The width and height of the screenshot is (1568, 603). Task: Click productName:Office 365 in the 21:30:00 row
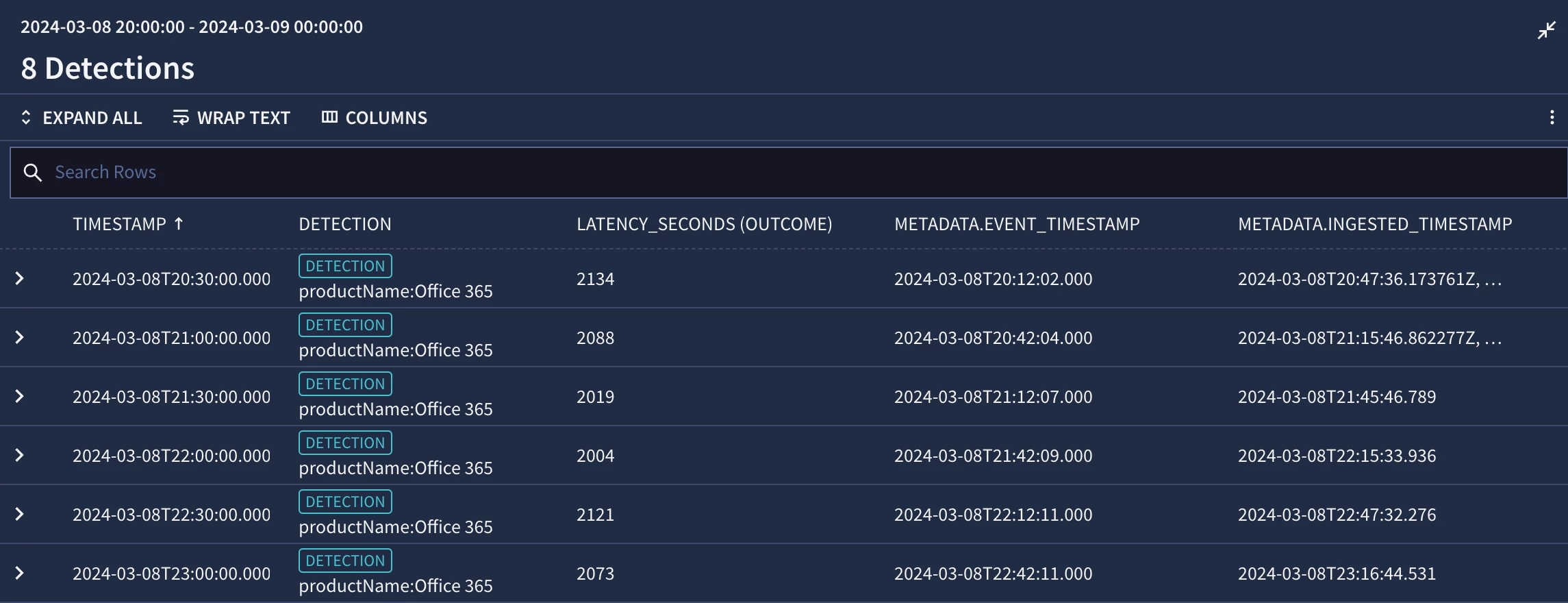(x=396, y=409)
